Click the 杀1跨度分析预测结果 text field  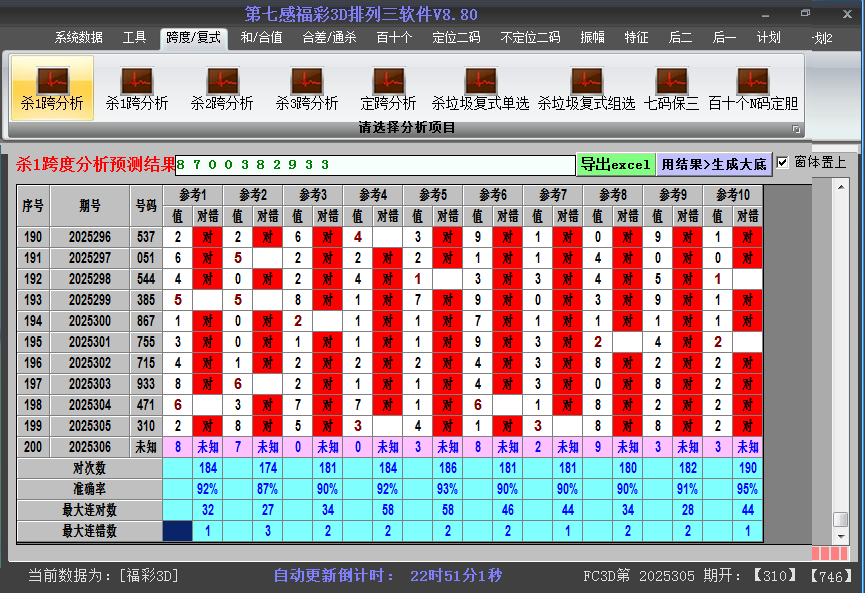click(375, 165)
